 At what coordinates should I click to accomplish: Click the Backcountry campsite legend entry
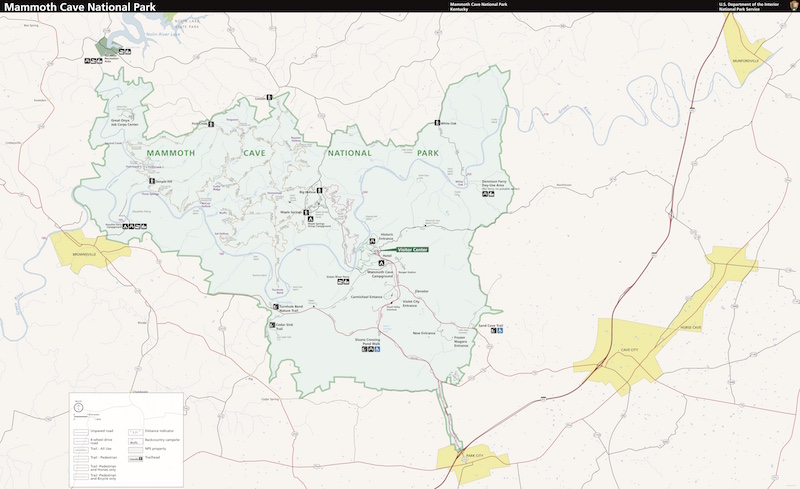(x=154, y=440)
